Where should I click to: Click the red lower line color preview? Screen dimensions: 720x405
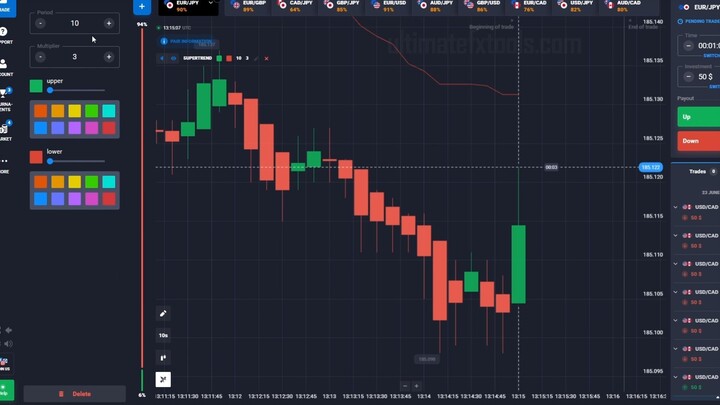[36, 157]
